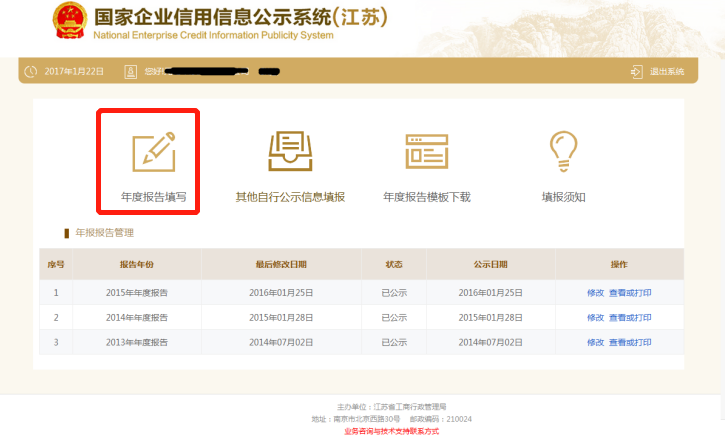Open 查看或打印 for 2013年度报告

[630, 342]
